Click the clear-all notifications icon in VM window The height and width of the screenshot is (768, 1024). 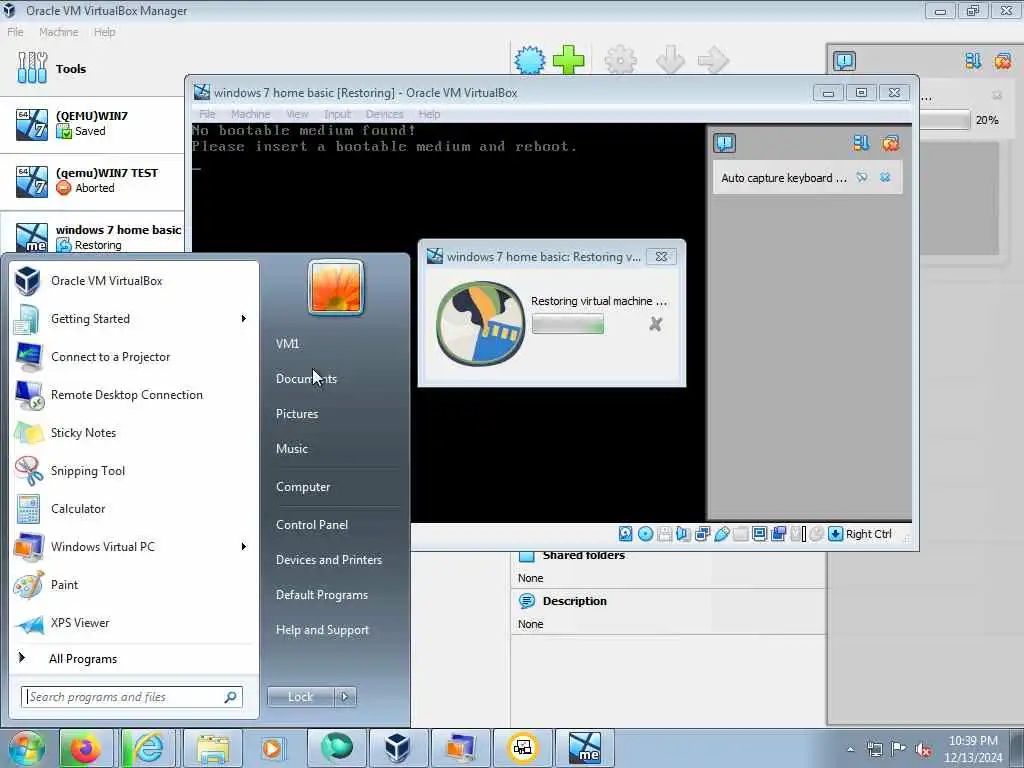pyautogui.click(x=890, y=143)
